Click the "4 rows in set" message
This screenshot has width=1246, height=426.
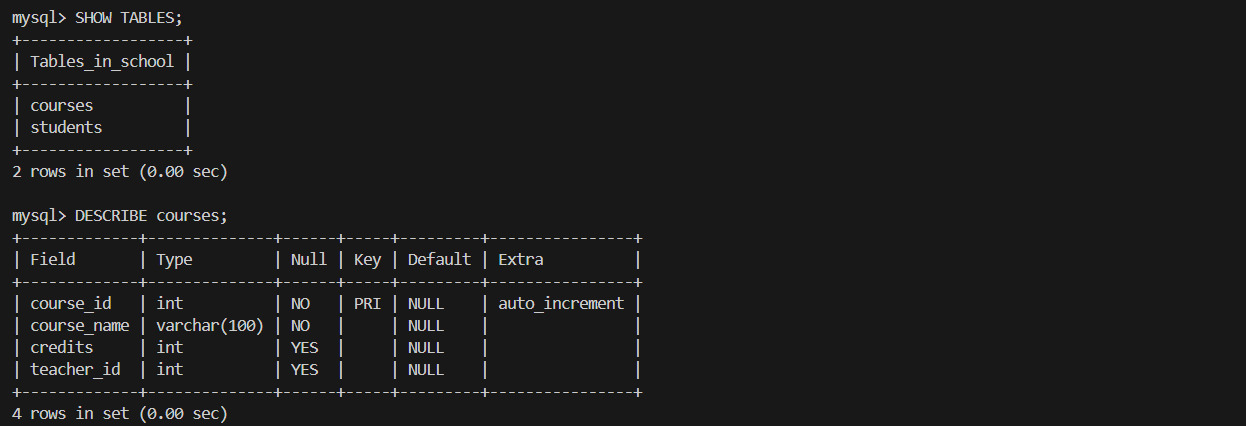click(x=120, y=413)
